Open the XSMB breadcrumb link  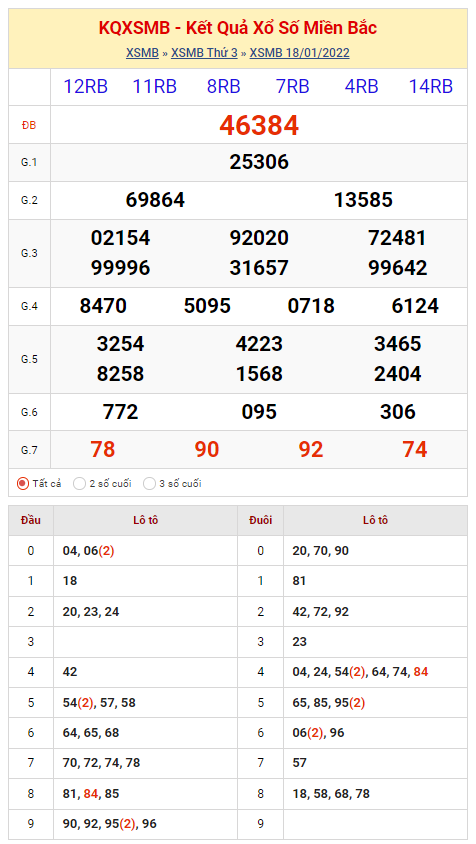point(142,53)
